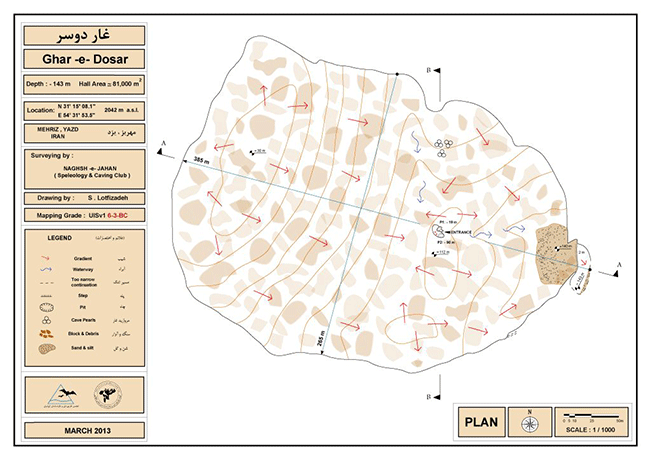
Task: Click the 'Mapping Grade : UISv1' label
Action: tap(71, 216)
